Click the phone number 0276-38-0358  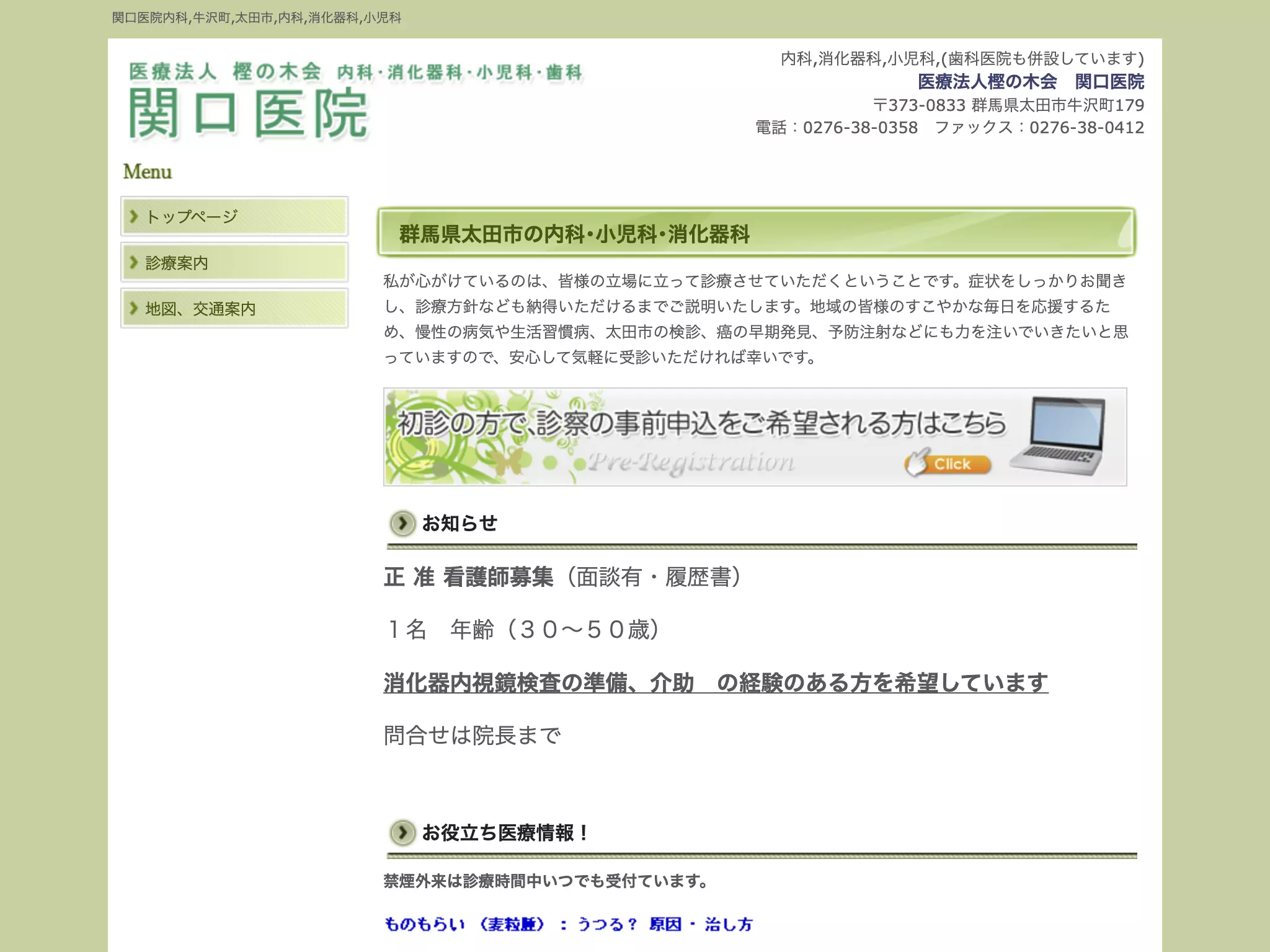tap(860, 128)
